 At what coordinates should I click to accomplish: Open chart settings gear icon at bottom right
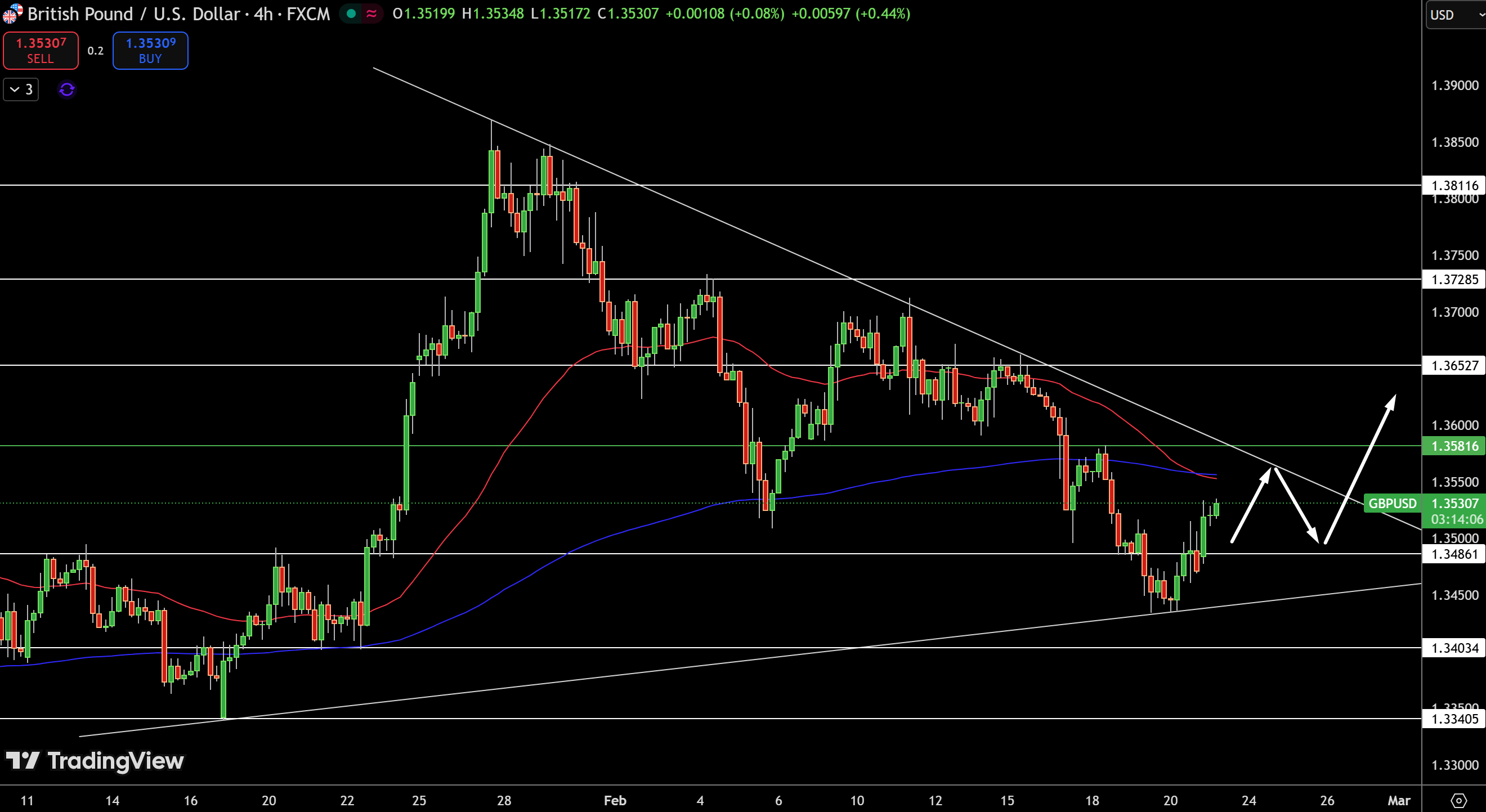[1458, 801]
